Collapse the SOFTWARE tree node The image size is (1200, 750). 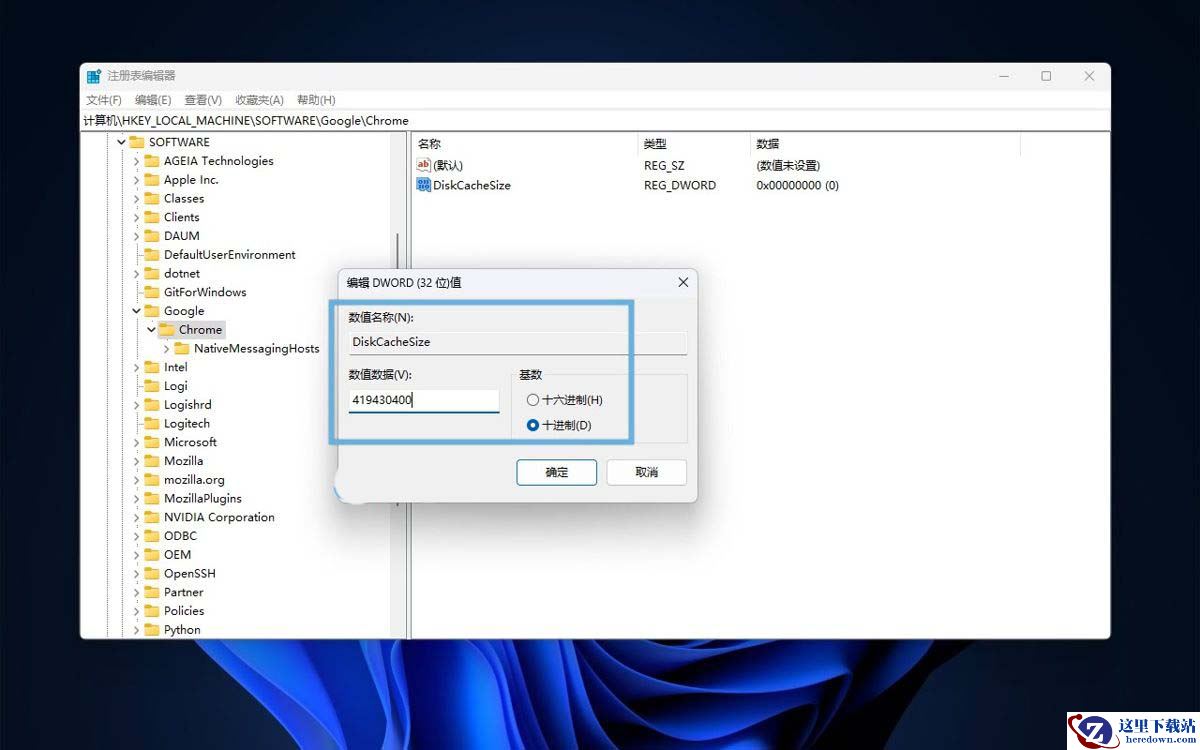pyautogui.click(x=121, y=142)
